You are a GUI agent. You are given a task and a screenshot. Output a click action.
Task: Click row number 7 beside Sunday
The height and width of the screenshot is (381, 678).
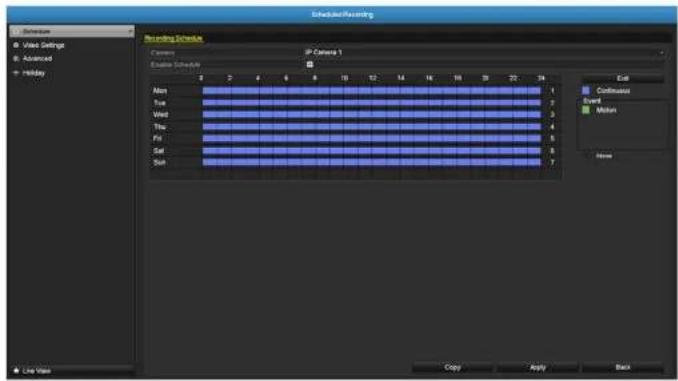click(552, 163)
